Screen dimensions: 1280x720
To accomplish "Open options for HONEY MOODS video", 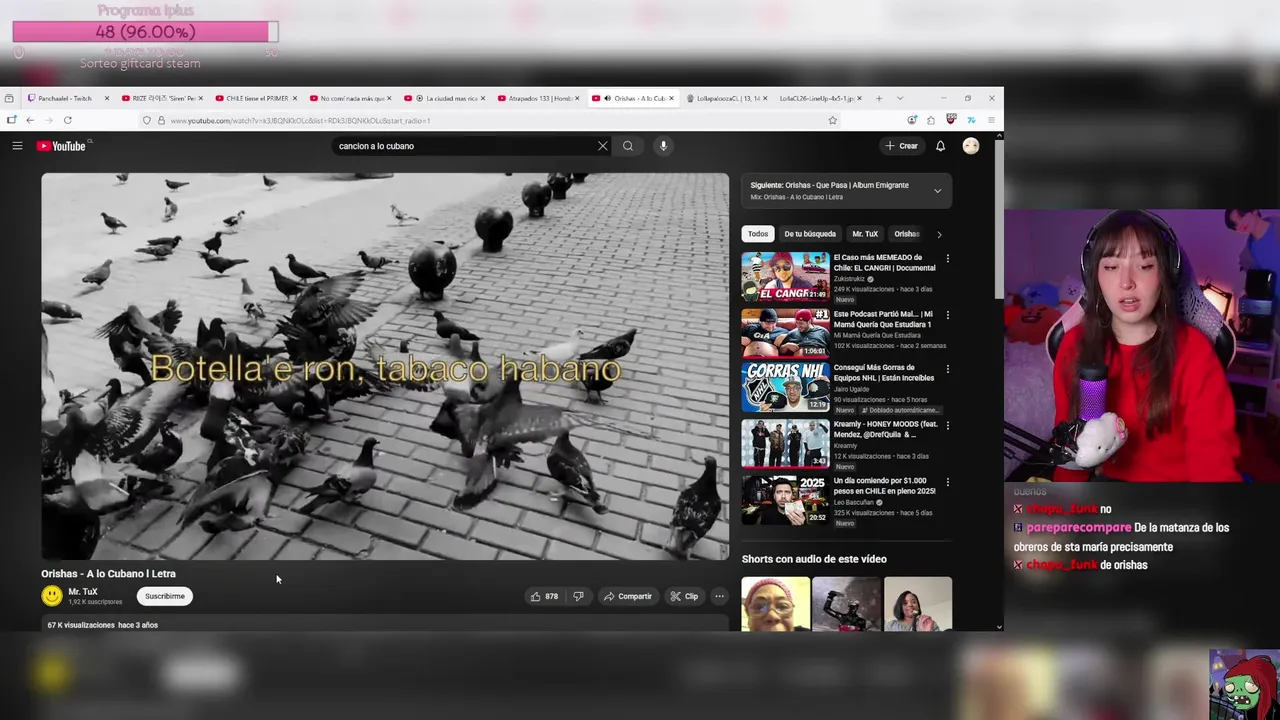I will coord(948,425).
